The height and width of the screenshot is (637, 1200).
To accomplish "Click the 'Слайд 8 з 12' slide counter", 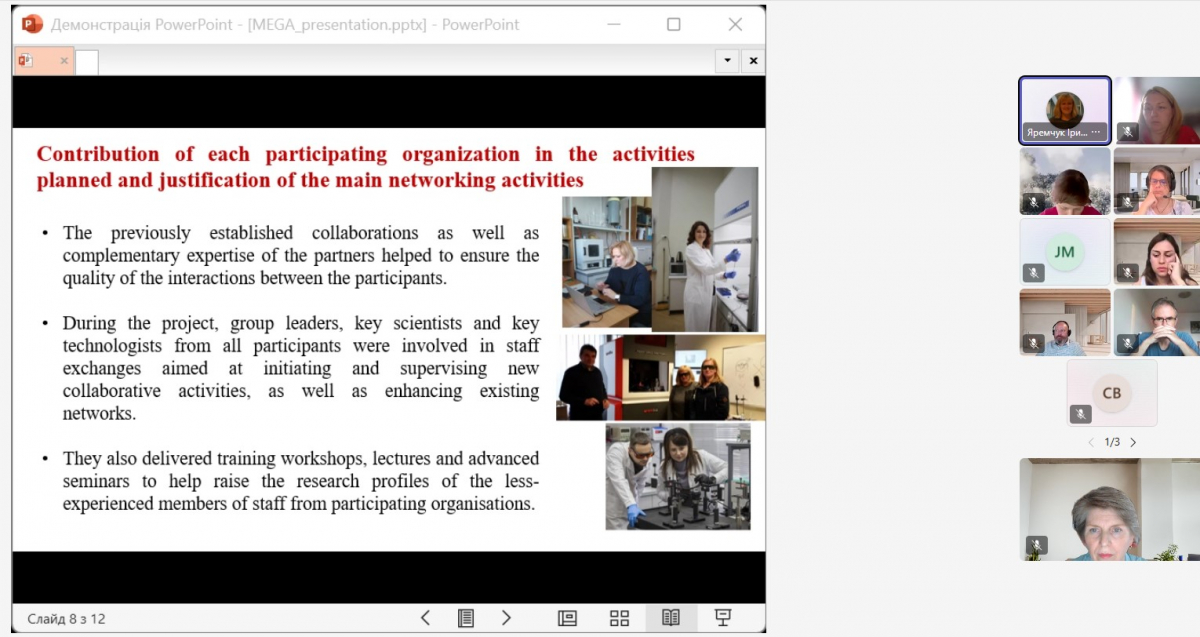I will [66, 619].
